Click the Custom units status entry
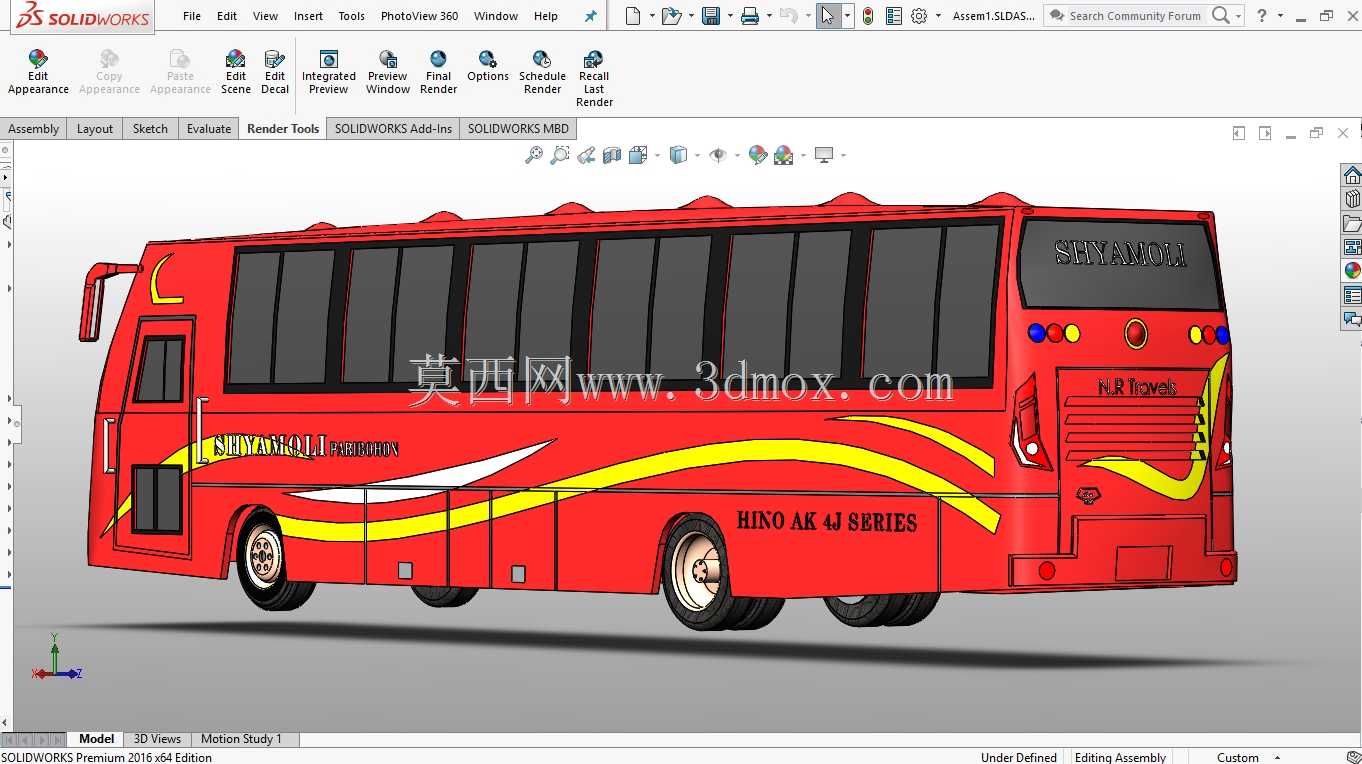This screenshot has height=764, width=1362. coord(1238,757)
